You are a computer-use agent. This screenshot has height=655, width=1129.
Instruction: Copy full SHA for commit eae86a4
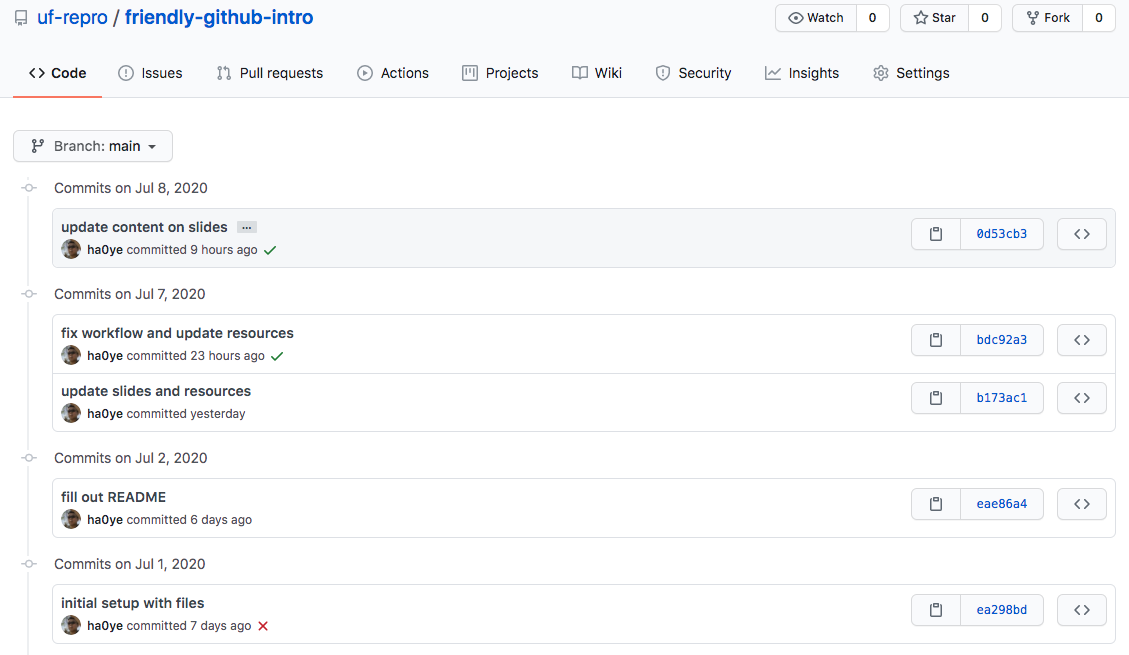[935, 504]
